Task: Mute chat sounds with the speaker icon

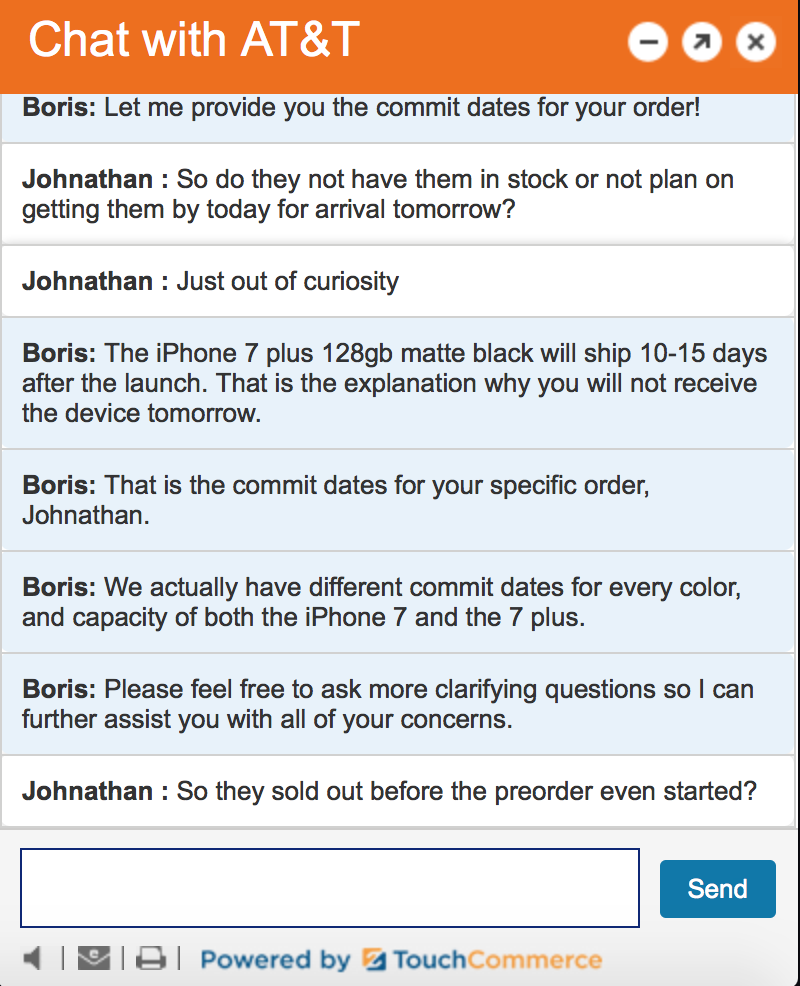Action: tap(32, 958)
